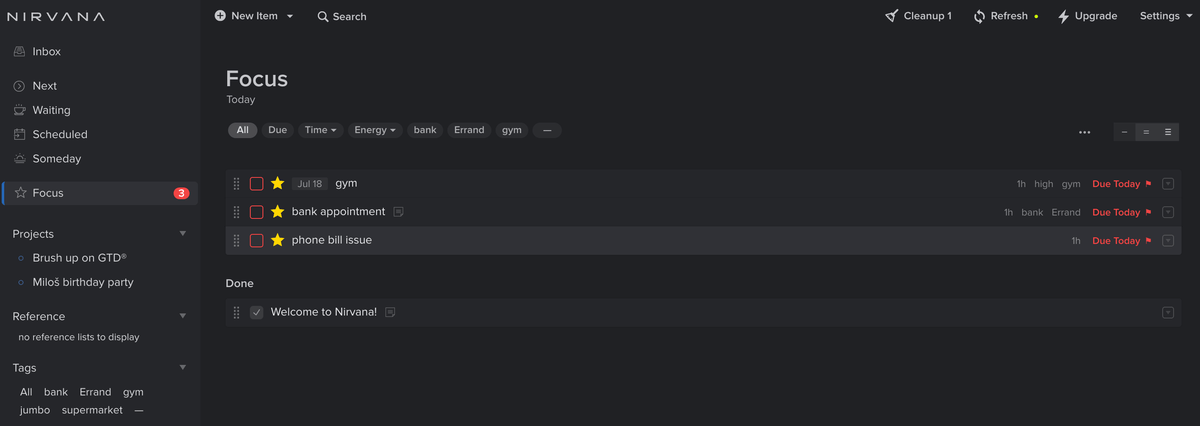The image size is (1200, 426).
Task: Click the Refresh circular arrows icon
Action: pyautogui.click(x=979, y=16)
